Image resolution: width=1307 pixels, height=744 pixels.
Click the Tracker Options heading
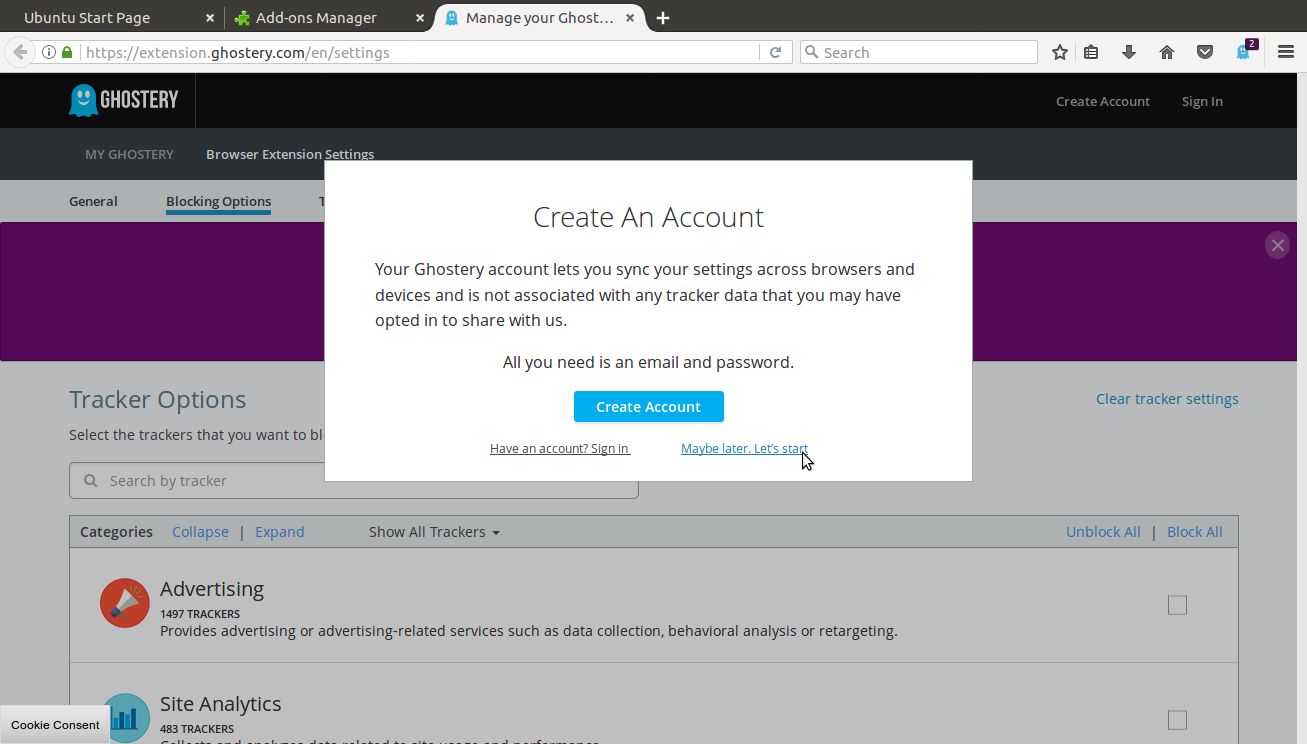pos(158,399)
